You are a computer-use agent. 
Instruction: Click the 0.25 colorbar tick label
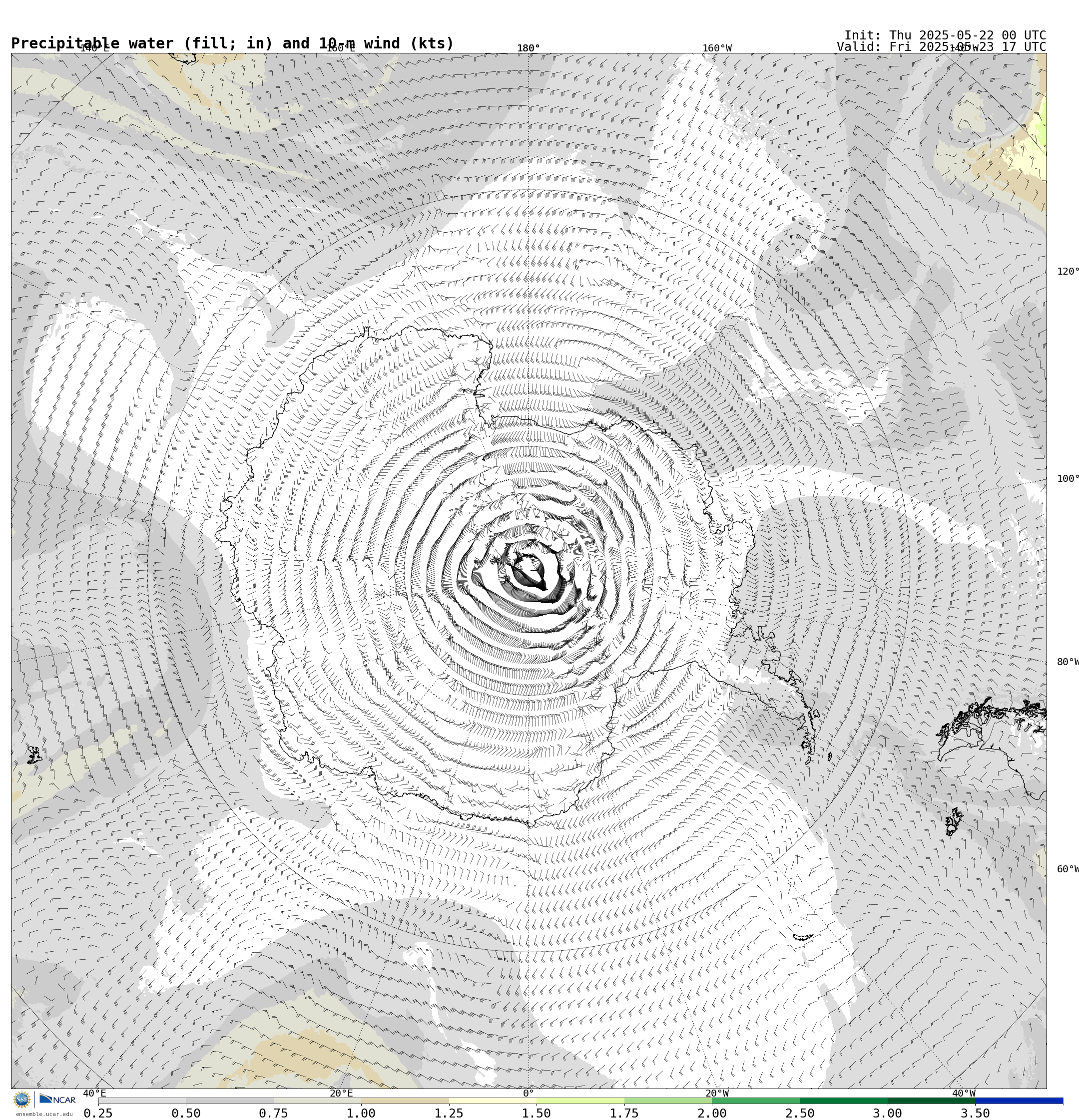[x=98, y=1113]
